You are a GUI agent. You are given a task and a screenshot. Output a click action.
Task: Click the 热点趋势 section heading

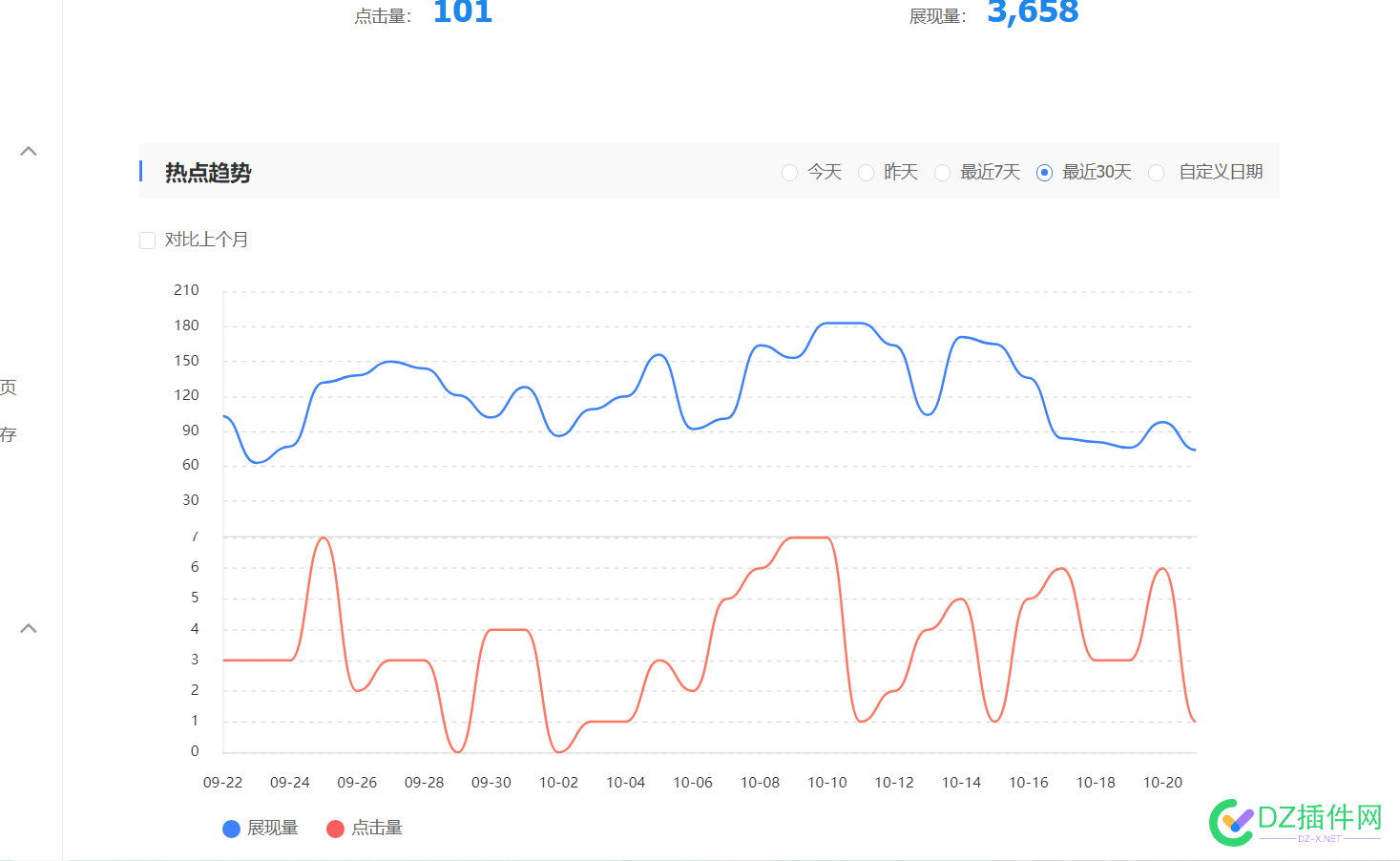pos(208,173)
